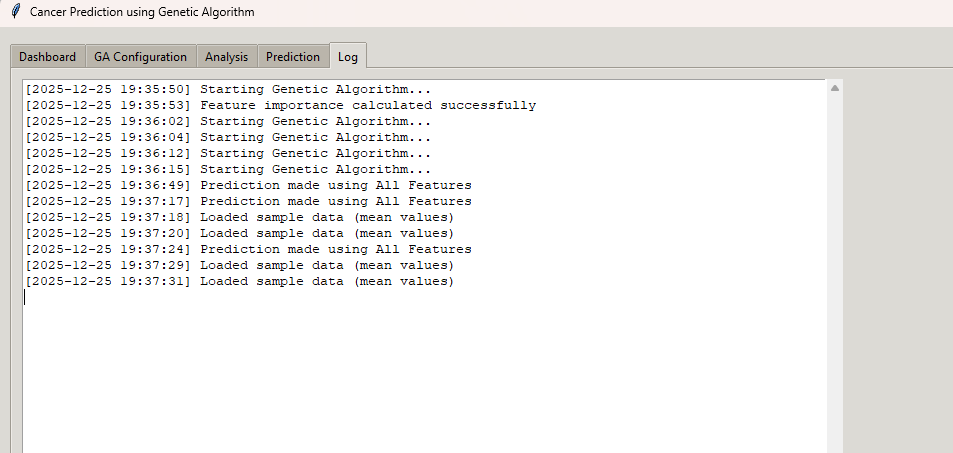Switch to the Dashboard tab
This screenshot has width=953, height=453.
[47, 57]
